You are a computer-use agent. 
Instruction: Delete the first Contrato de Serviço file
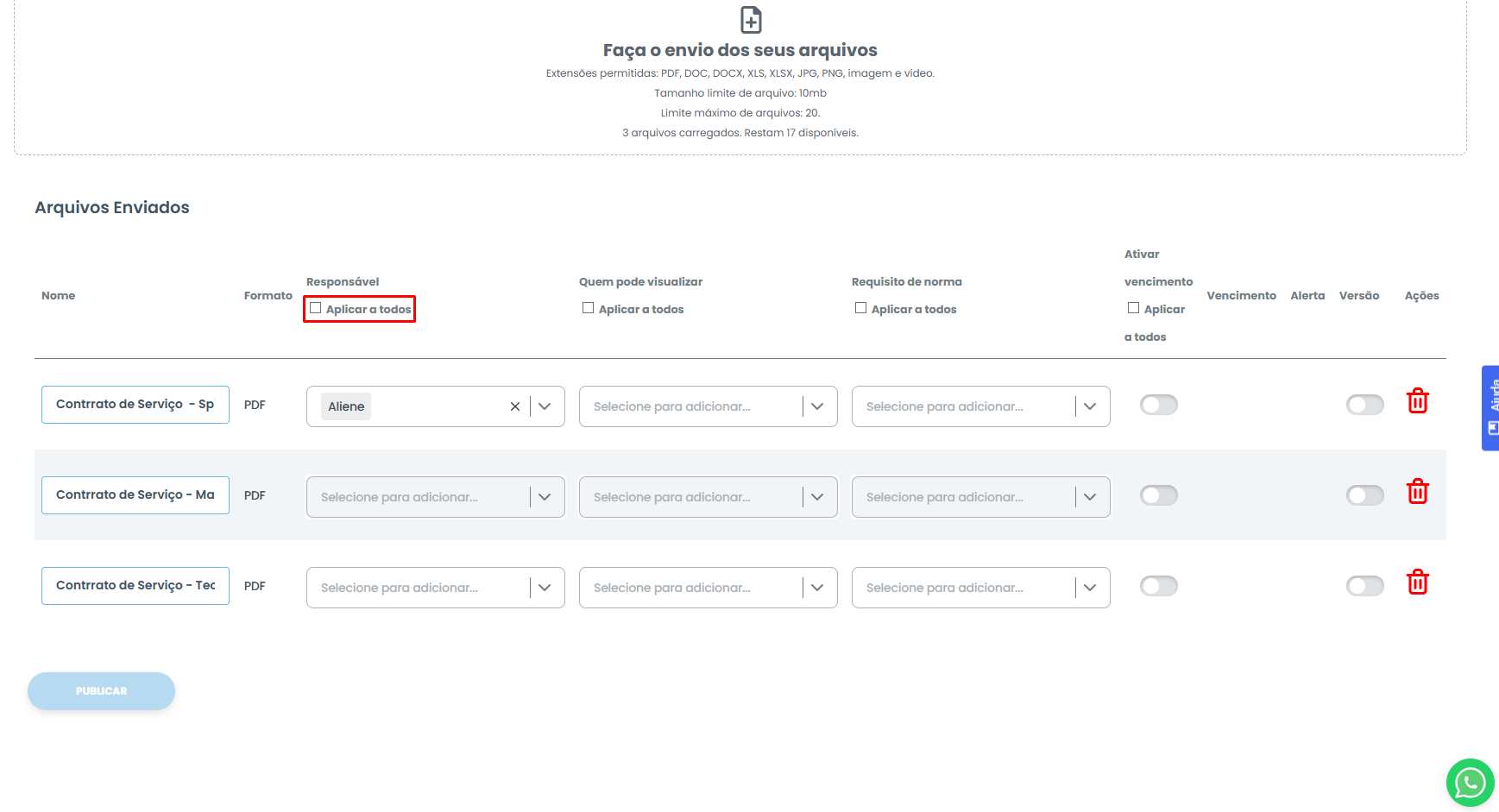[x=1417, y=402]
